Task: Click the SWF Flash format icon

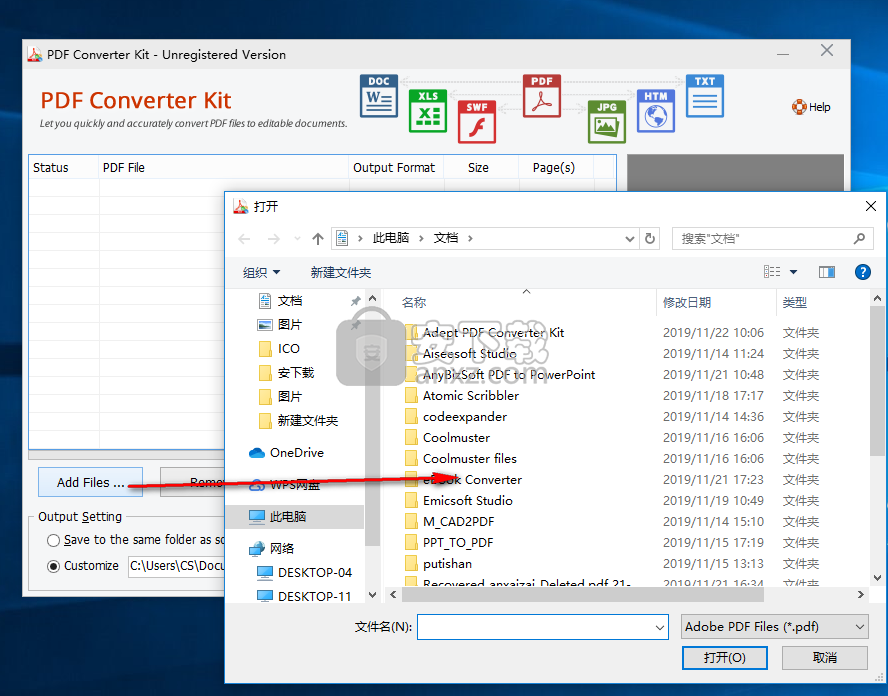Action: point(477,122)
